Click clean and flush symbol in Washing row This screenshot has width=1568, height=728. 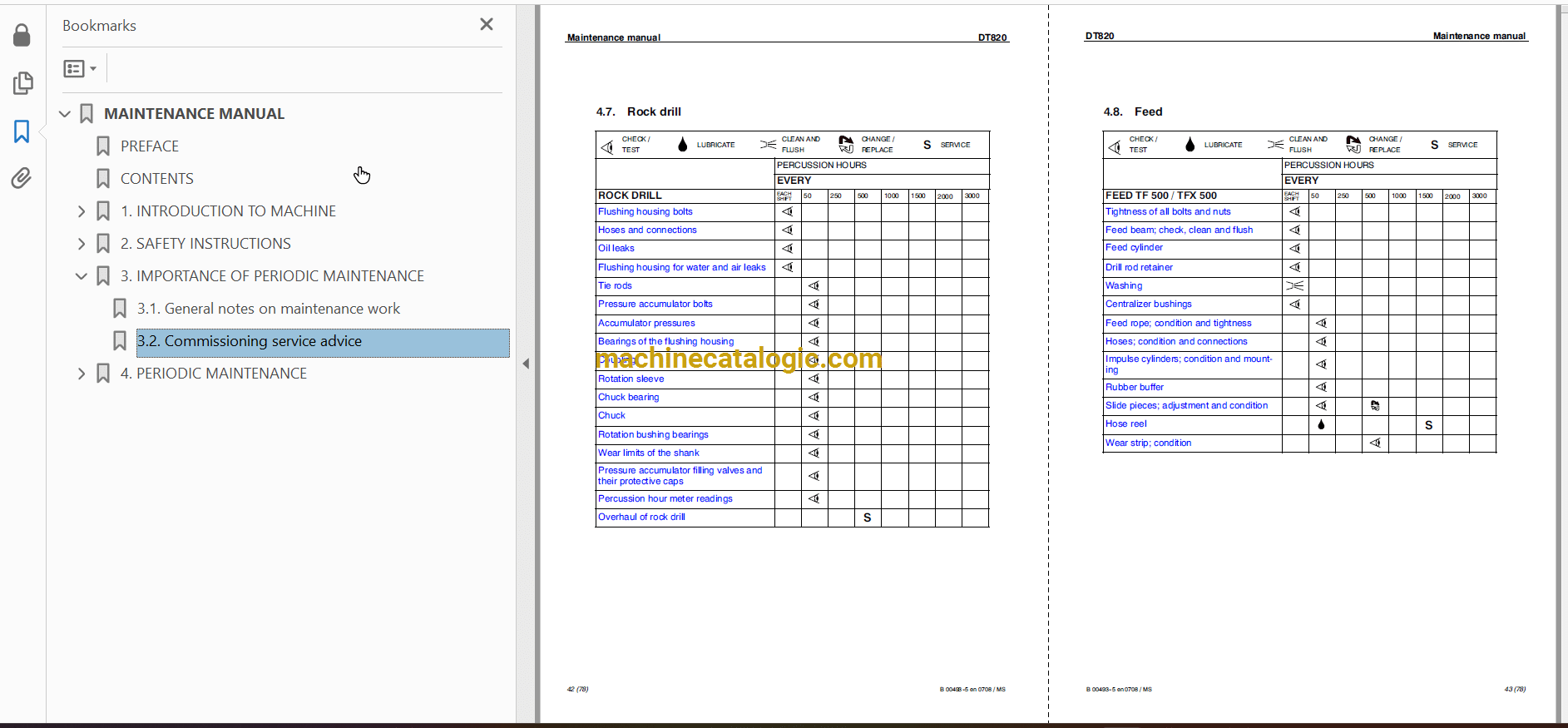tap(1295, 285)
